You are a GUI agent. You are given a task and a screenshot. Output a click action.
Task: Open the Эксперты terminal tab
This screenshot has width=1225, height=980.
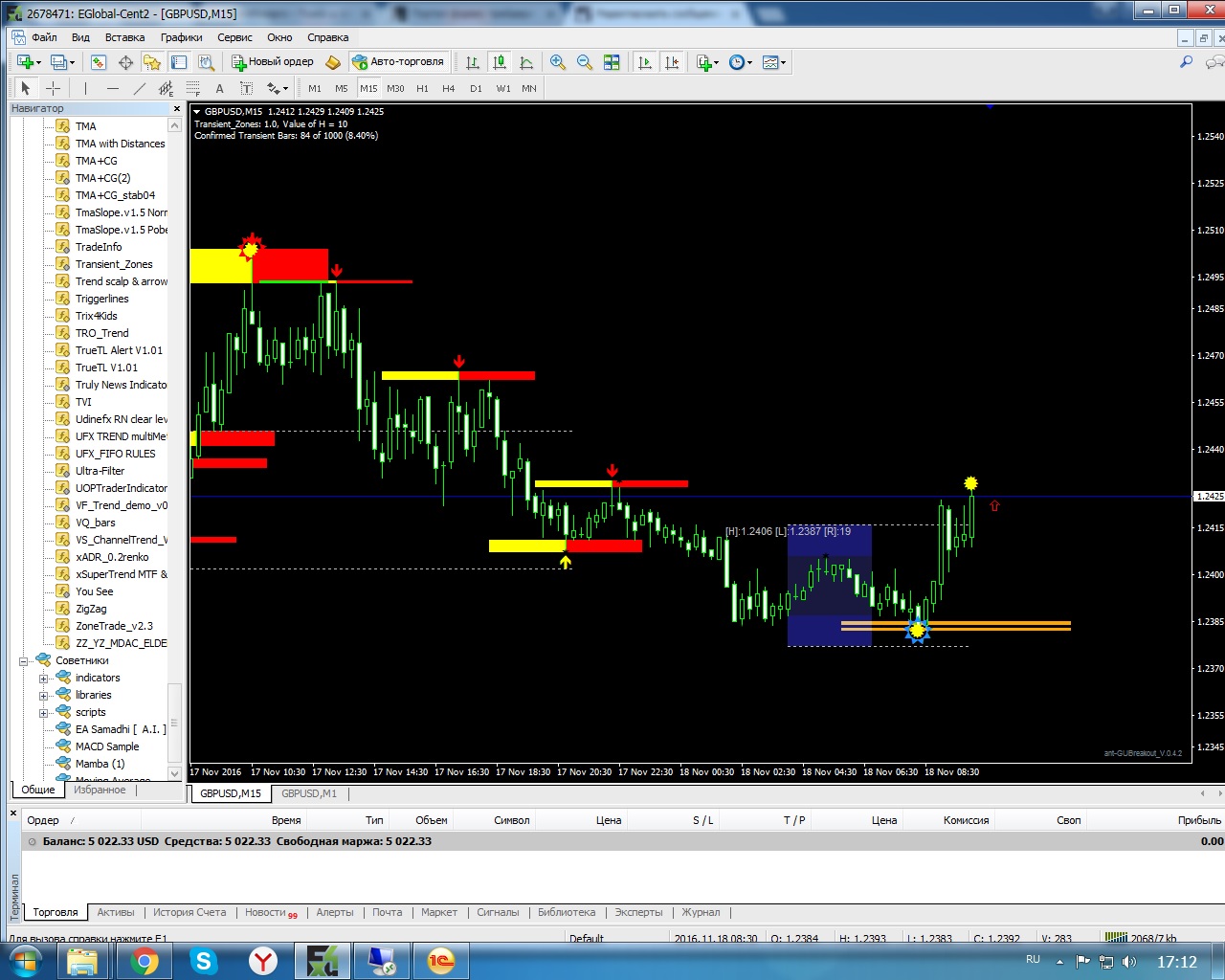click(638, 912)
